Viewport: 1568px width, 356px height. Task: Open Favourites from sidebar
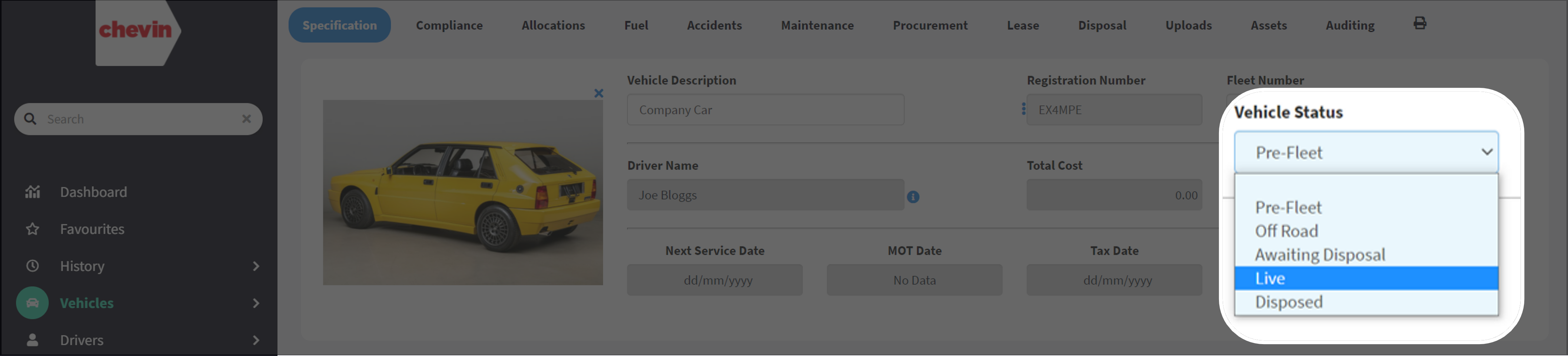click(x=92, y=229)
